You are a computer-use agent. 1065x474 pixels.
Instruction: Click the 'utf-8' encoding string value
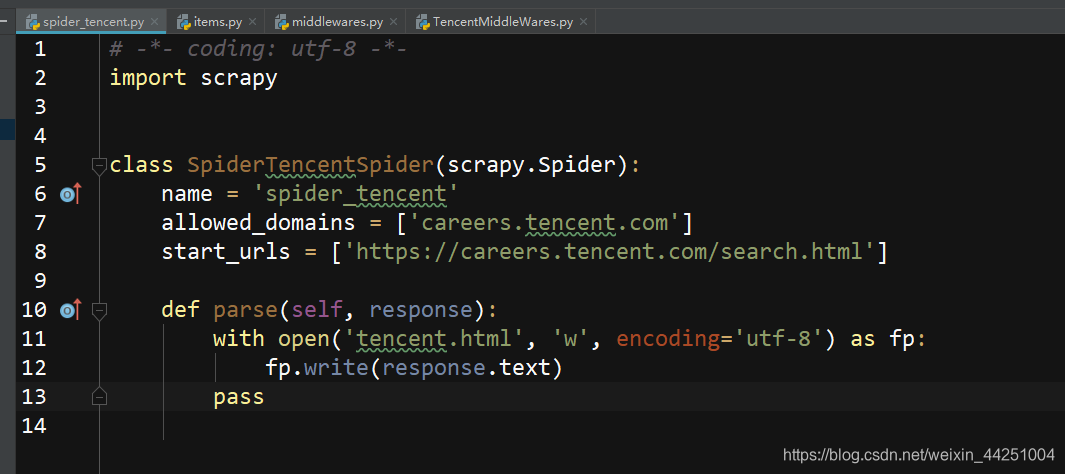[778, 339]
